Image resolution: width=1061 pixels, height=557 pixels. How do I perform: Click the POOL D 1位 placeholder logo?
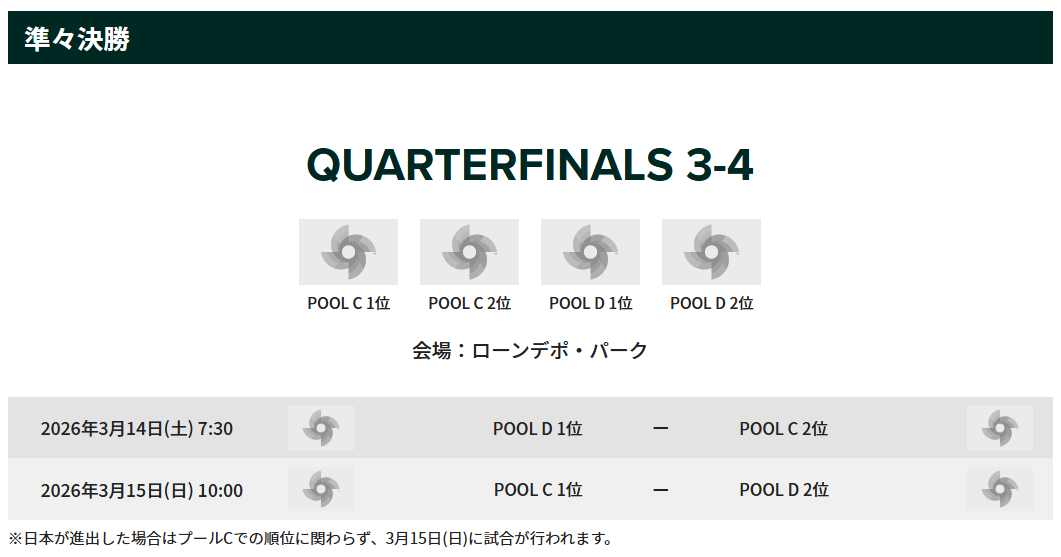(x=590, y=252)
